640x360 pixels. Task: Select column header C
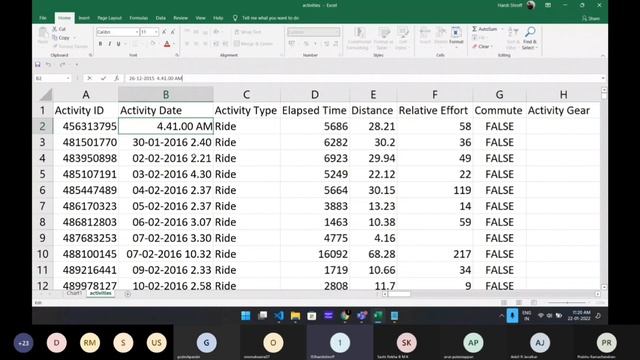247,95
